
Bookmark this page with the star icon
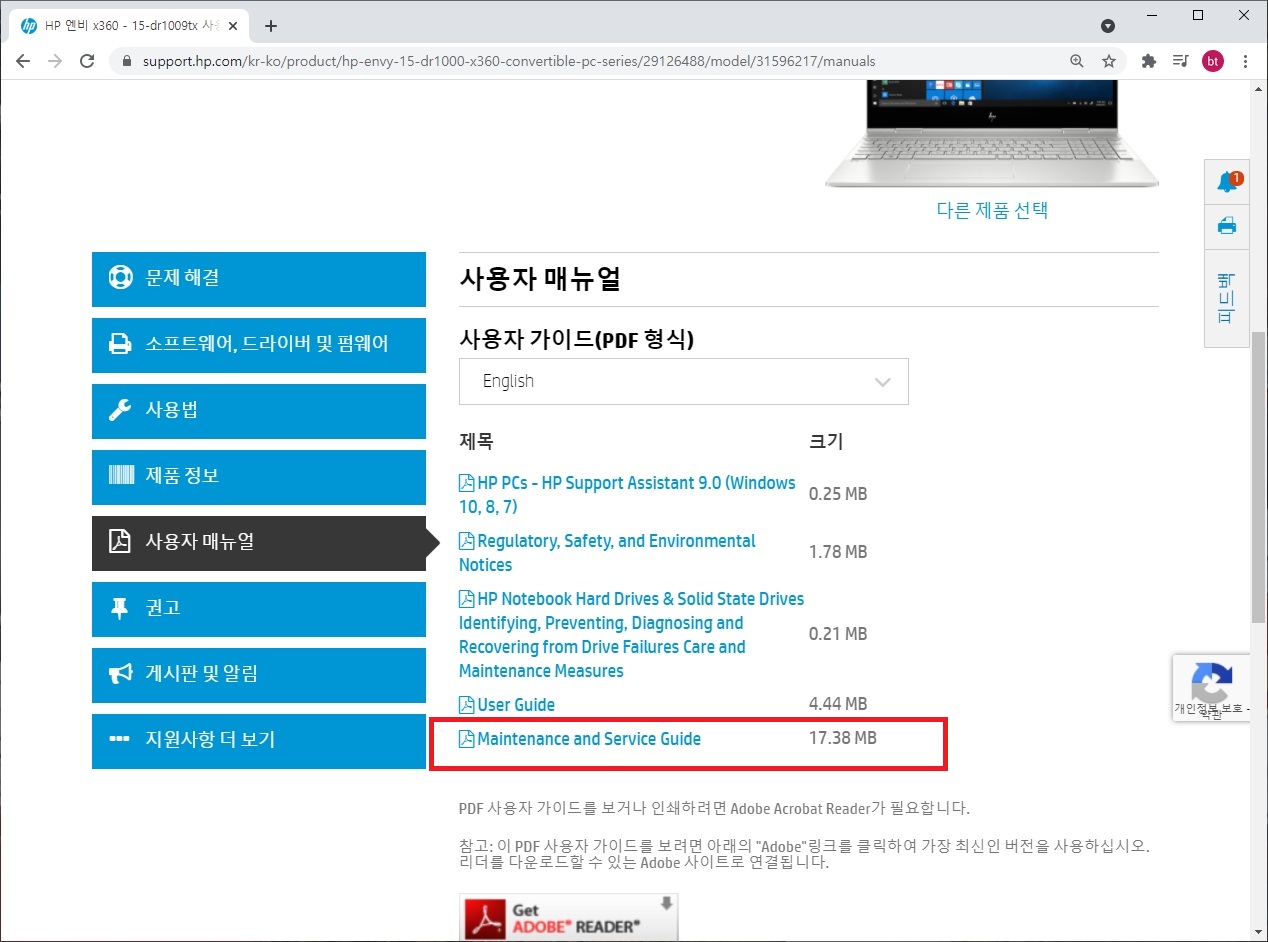click(x=1109, y=61)
